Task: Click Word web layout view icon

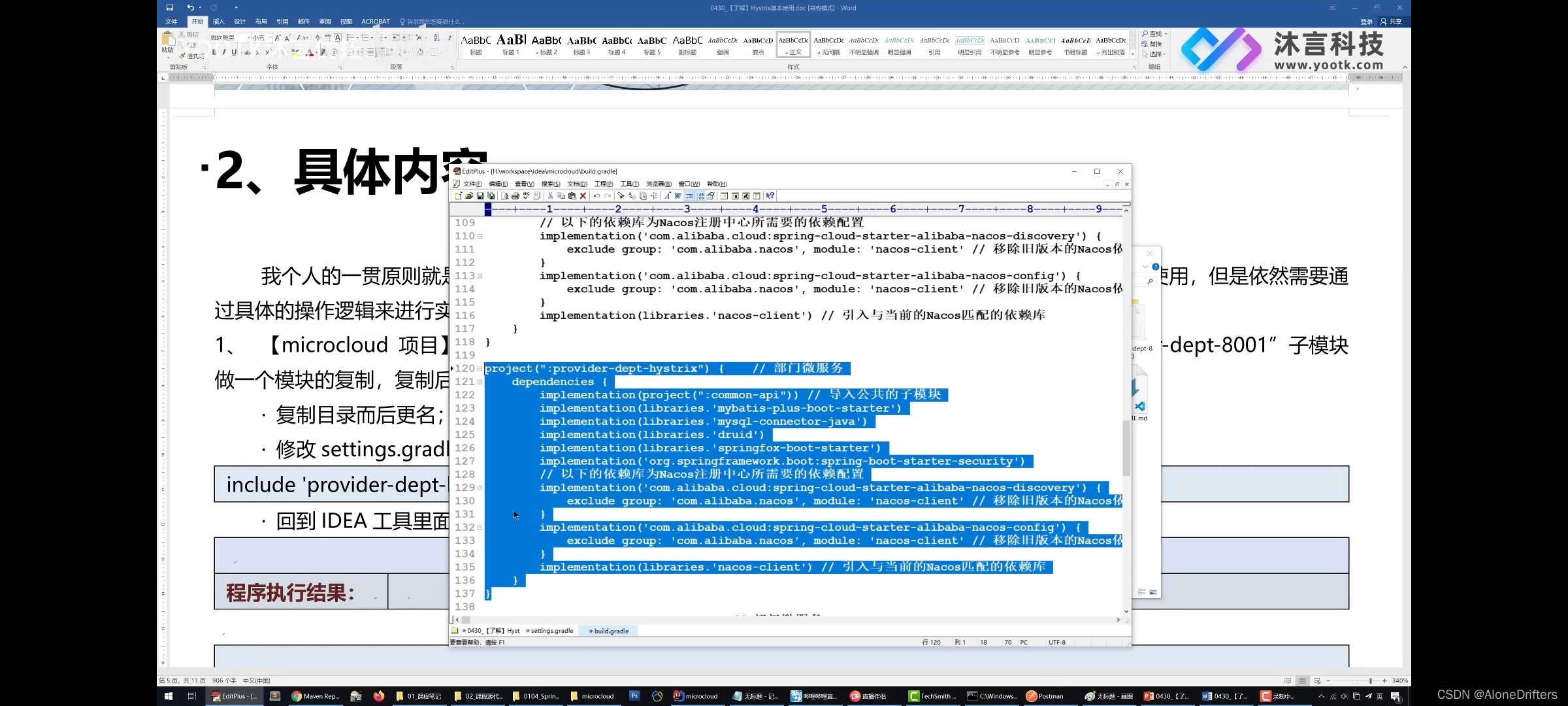Action: click(x=1317, y=681)
